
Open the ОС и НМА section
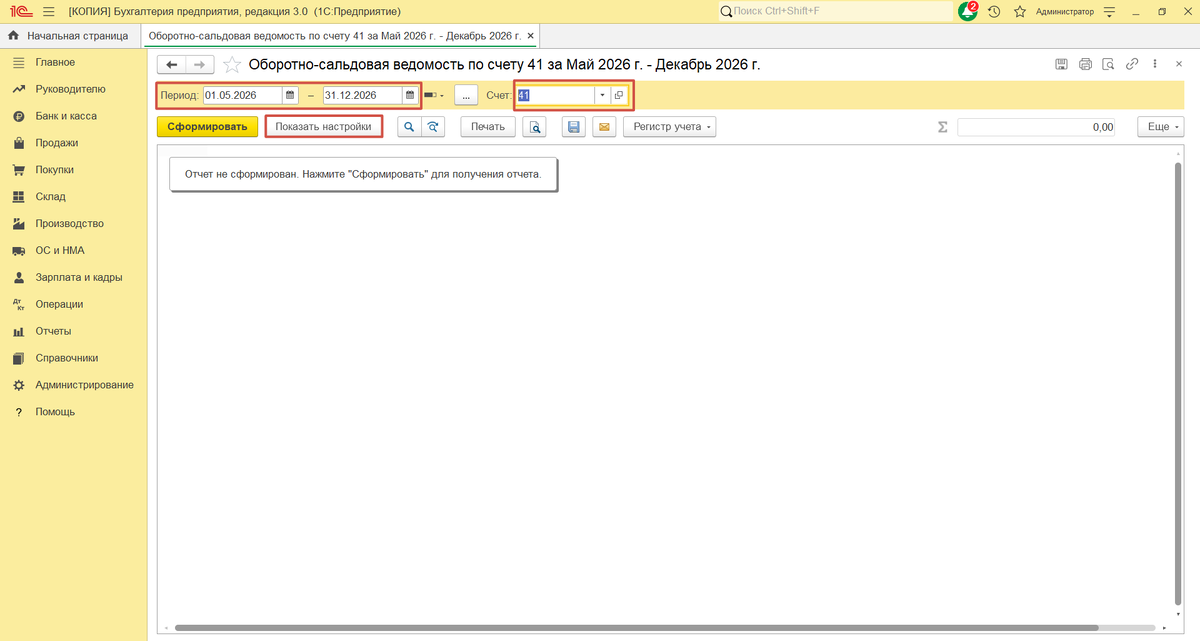tap(60, 251)
